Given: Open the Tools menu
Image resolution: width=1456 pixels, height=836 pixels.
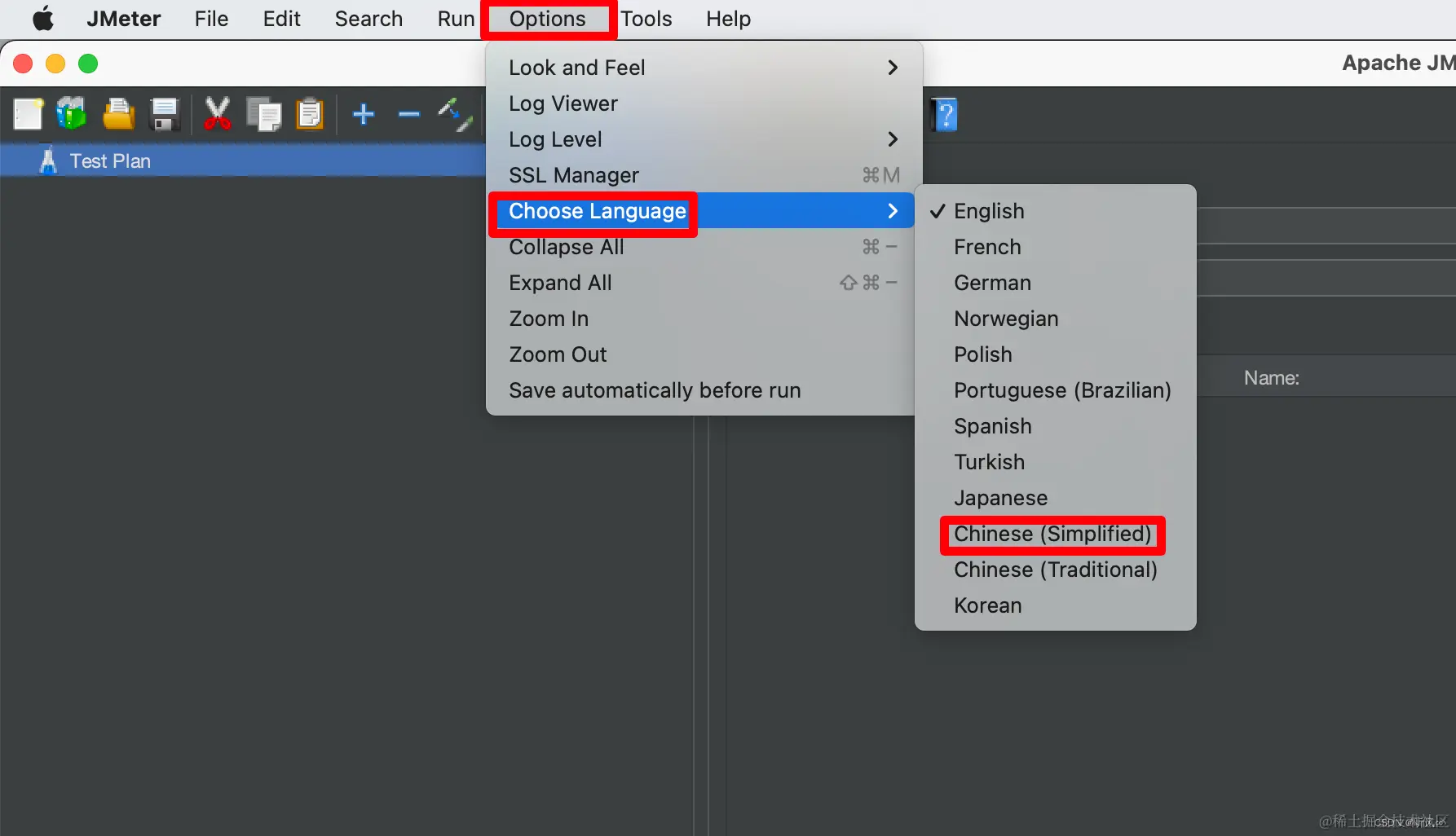Looking at the screenshot, I should coord(646,19).
